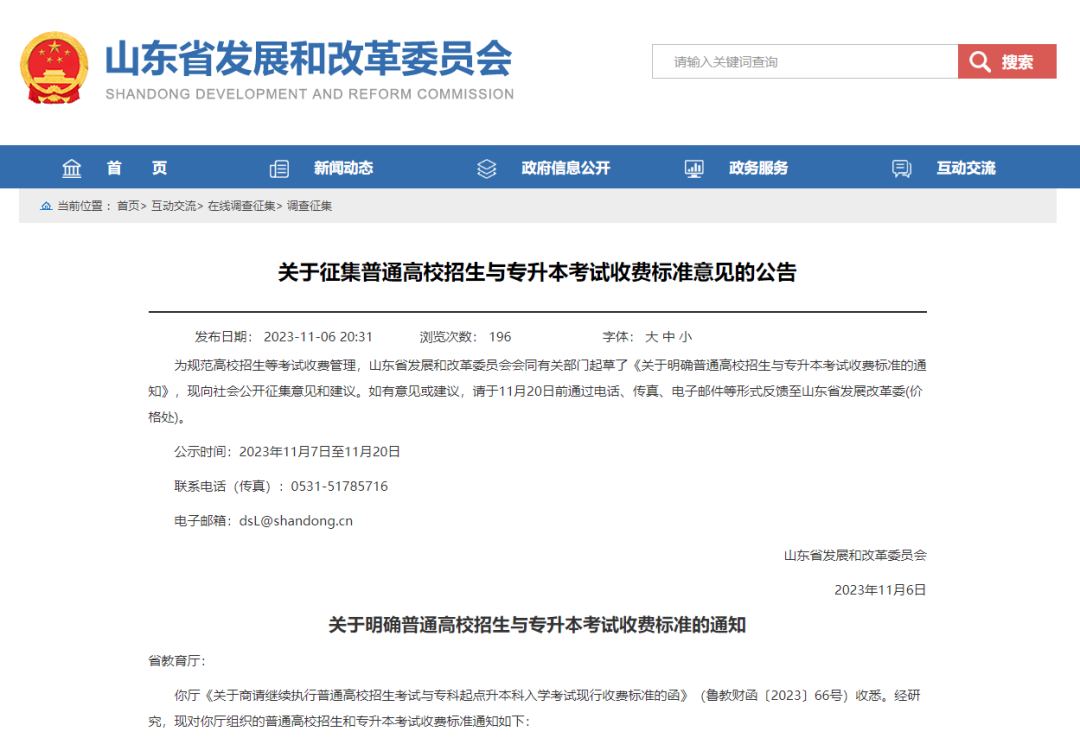Click the email address dsL@shandong.cn
The width and height of the screenshot is (1080, 738).
[x=296, y=521]
